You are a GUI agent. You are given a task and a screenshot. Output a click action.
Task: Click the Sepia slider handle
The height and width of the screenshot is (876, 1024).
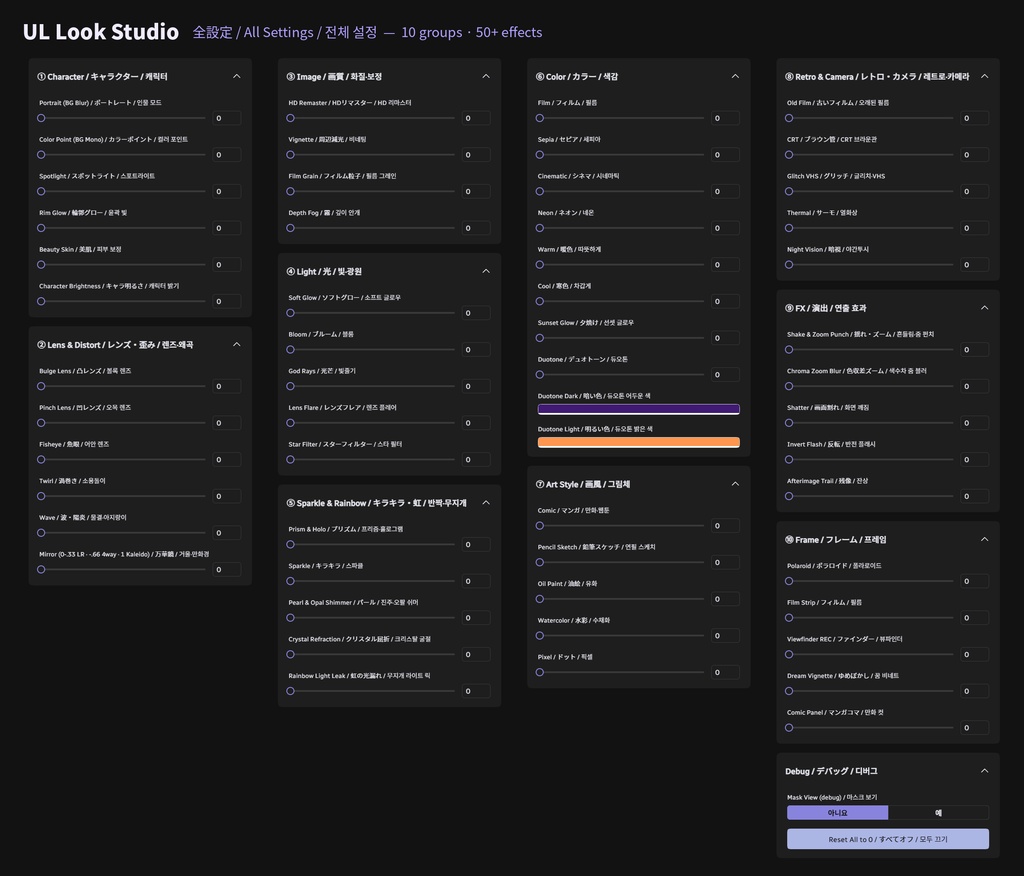pyautogui.click(x=540, y=155)
